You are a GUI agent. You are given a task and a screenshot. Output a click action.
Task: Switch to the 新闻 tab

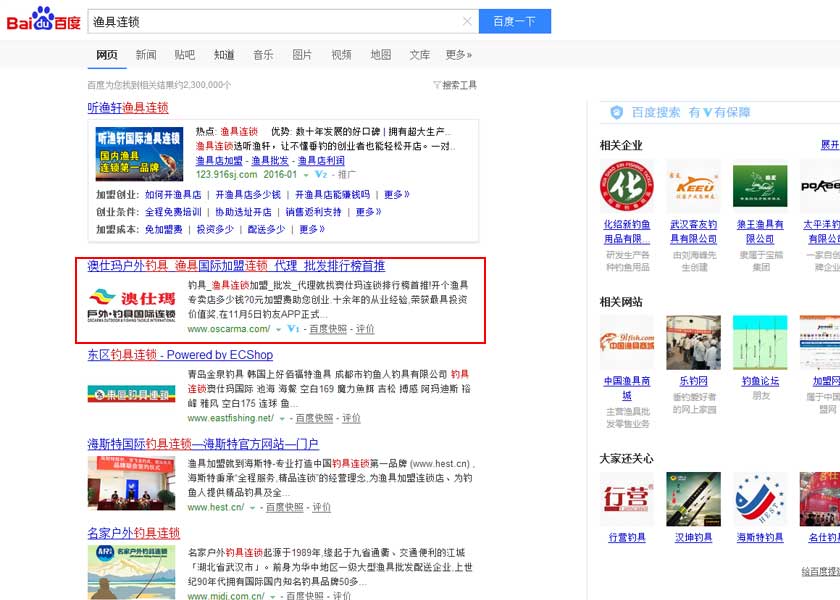(x=146, y=55)
